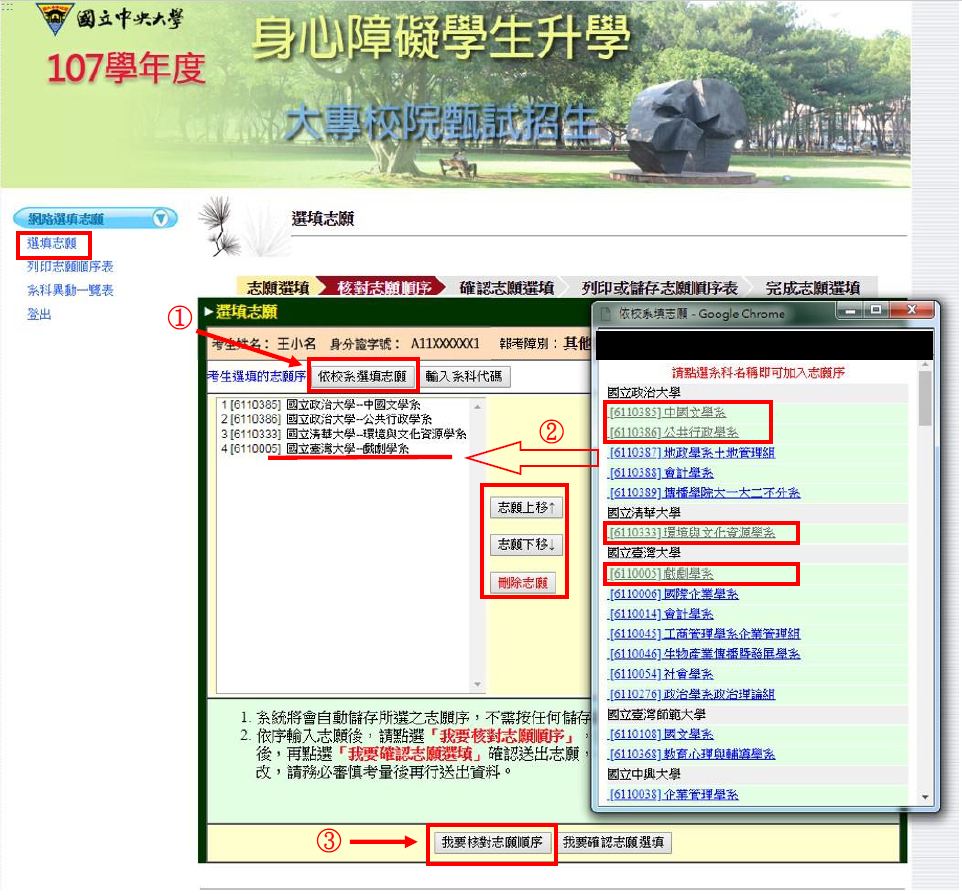The image size is (962, 895).
Task: Maximize the 依校系填志願 Chrome popup
Action: pyautogui.click(x=876, y=310)
